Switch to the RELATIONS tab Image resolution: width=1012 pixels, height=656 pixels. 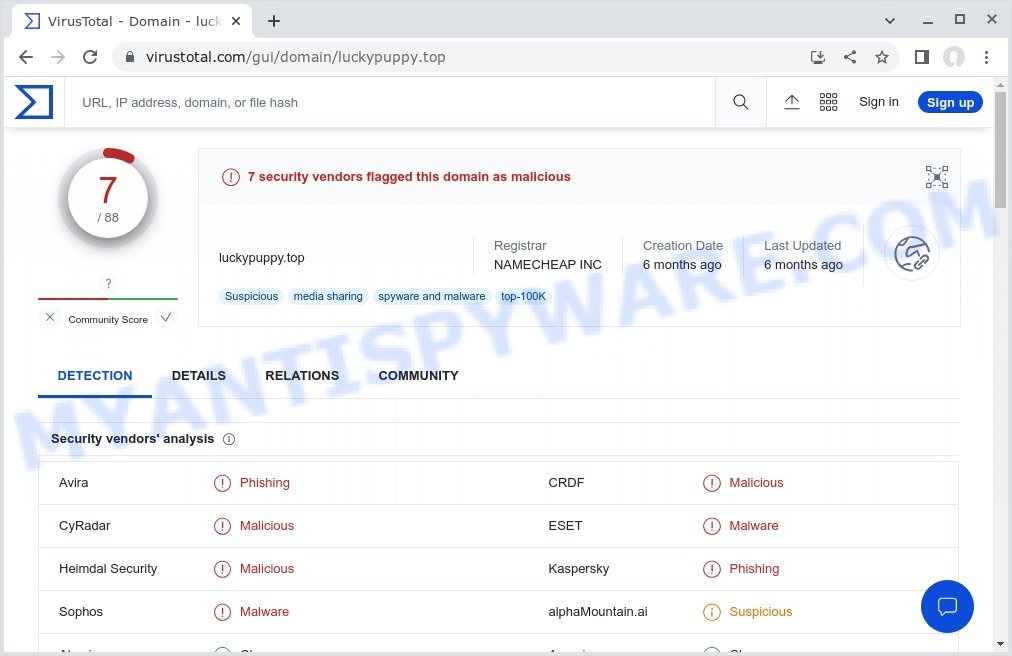coord(302,376)
